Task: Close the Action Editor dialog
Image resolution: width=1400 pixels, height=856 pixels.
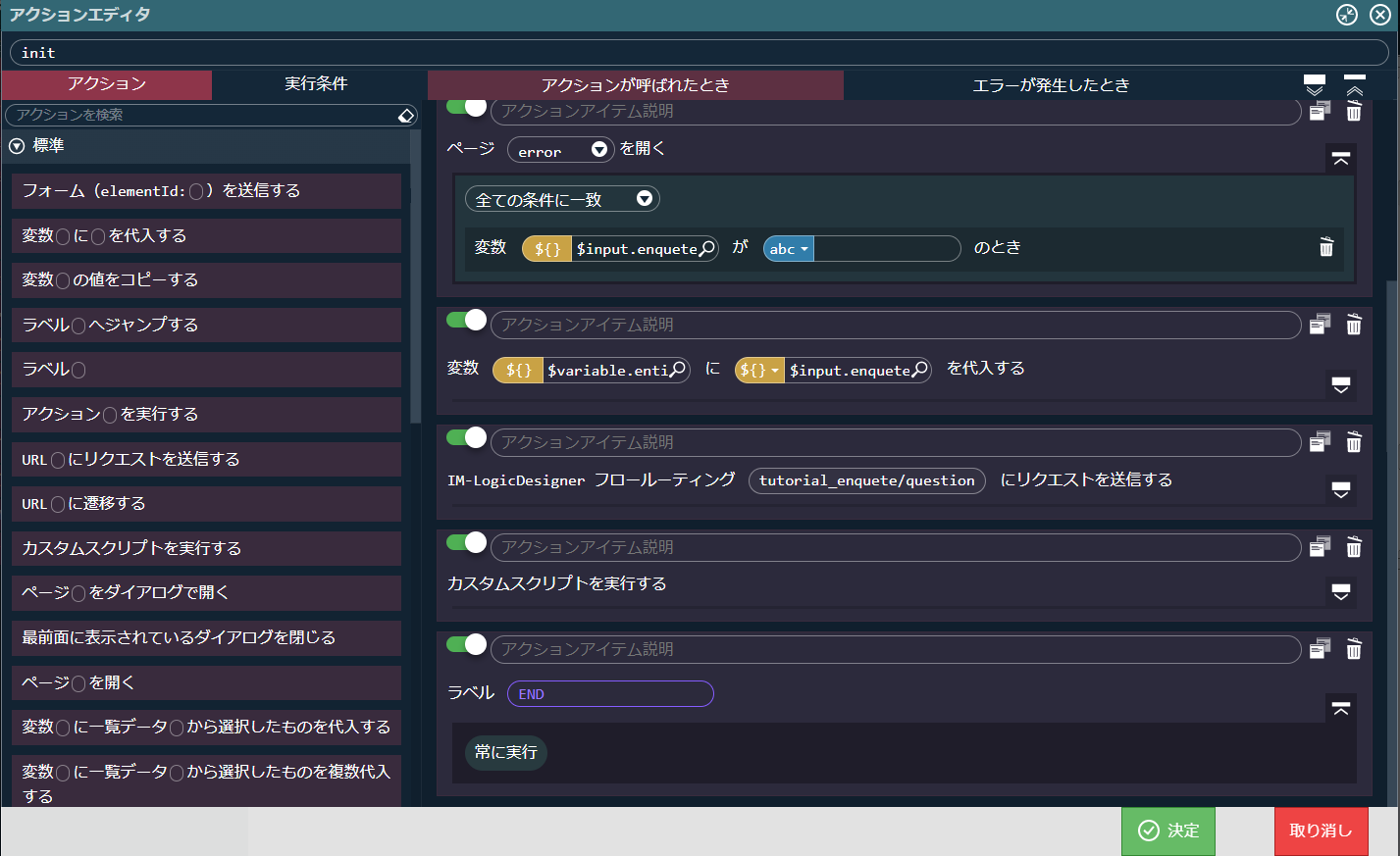Action: click(x=1379, y=15)
